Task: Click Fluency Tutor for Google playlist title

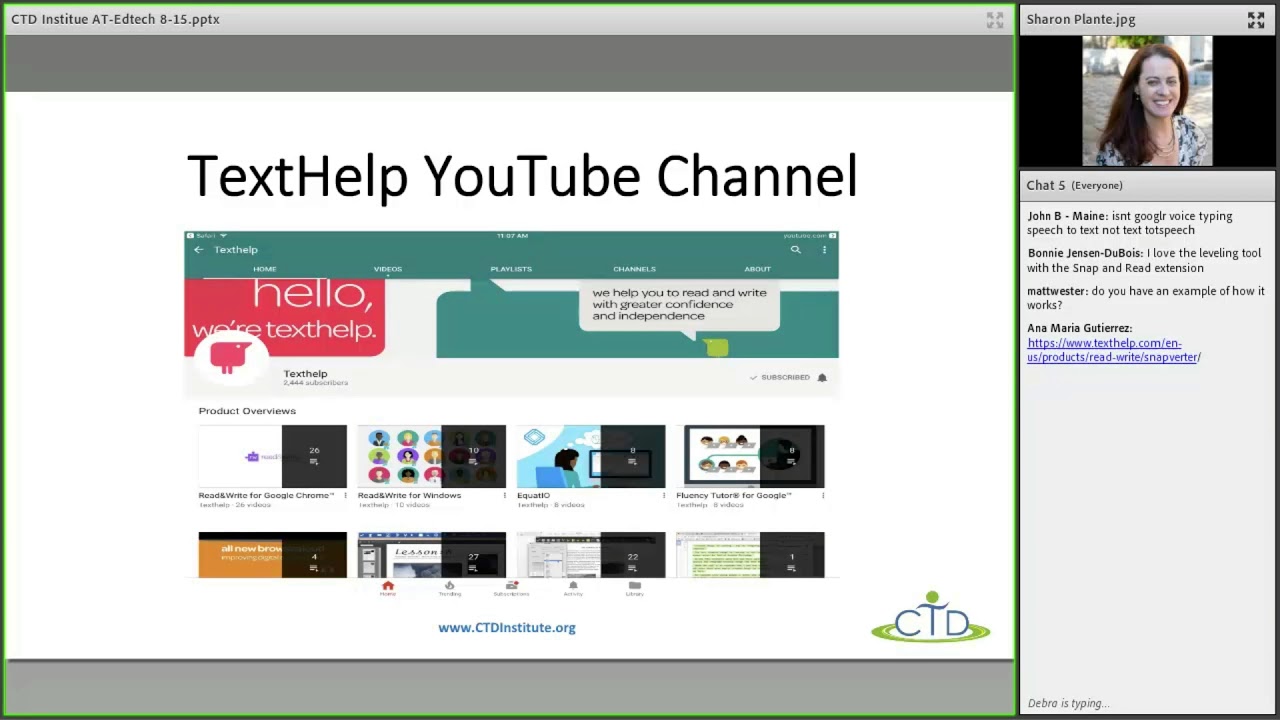Action: (x=734, y=496)
